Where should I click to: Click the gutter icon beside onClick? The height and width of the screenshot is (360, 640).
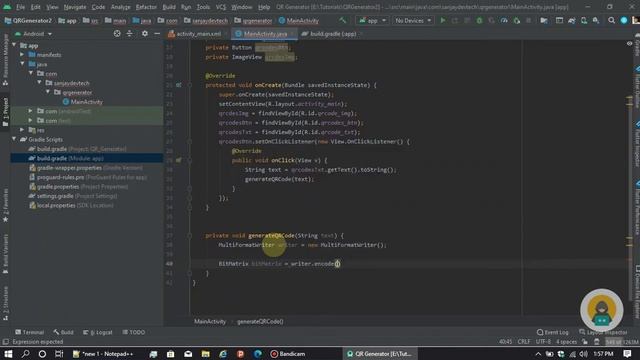click(x=179, y=160)
